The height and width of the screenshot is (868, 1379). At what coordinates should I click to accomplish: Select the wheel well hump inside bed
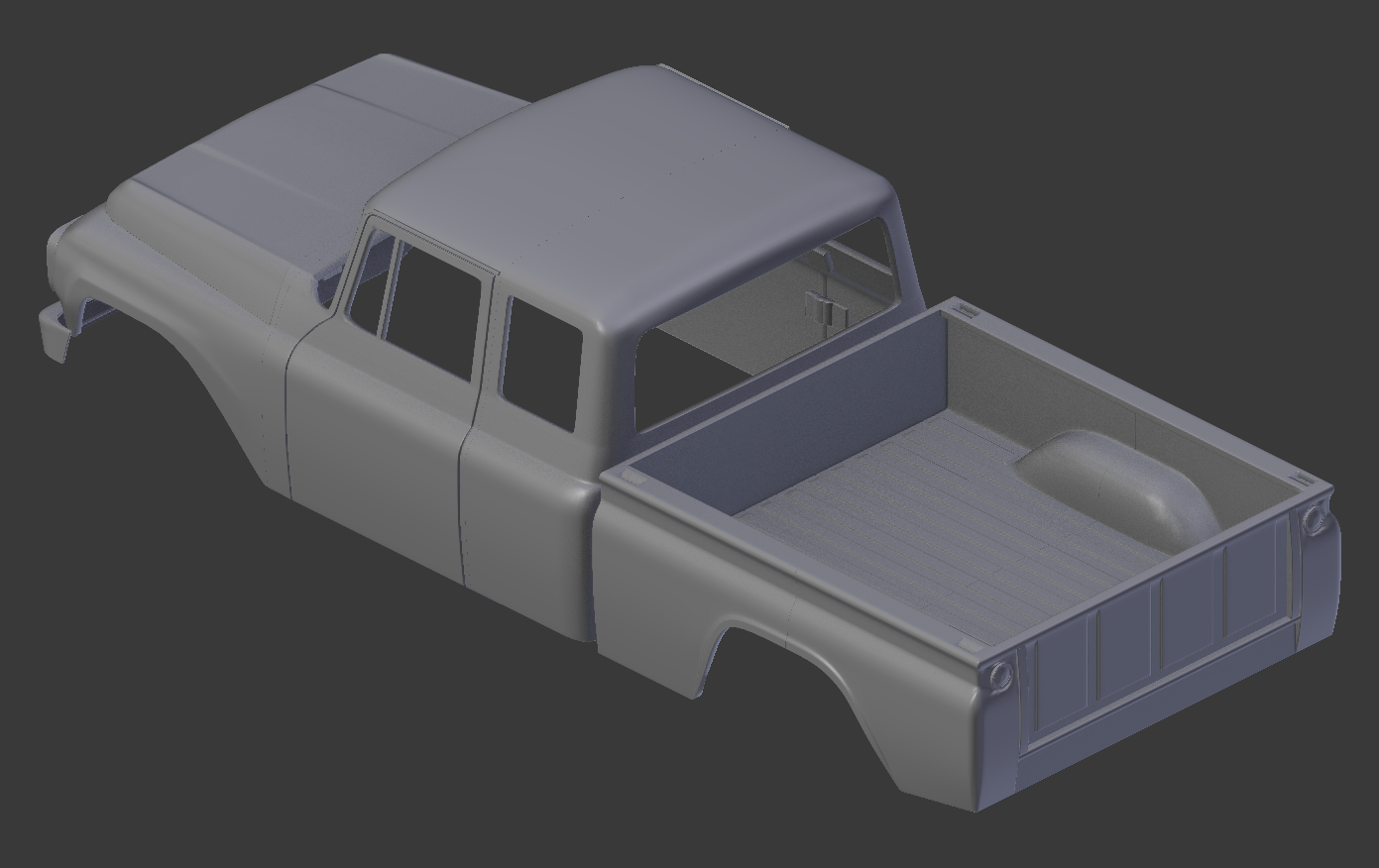(1118, 488)
